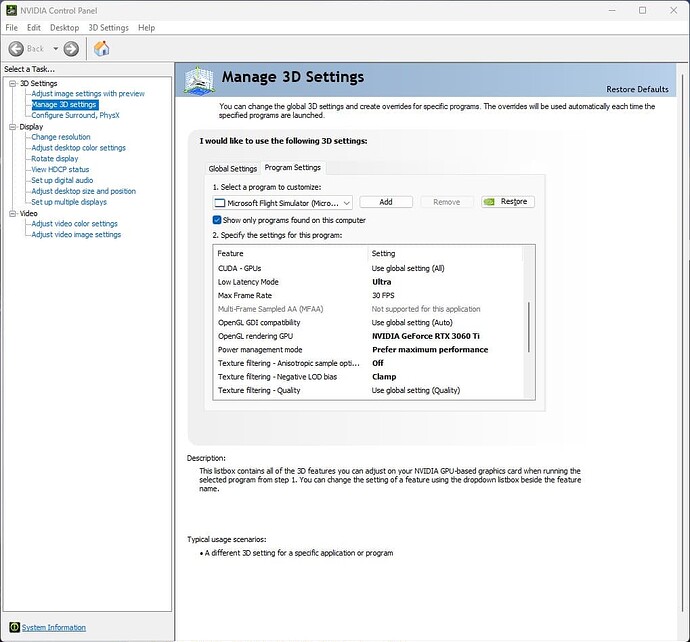Image resolution: width=690 pixels, height=642 pixels.
Task: Click the Forward arrow navigation icon
Action: [71, 48]
